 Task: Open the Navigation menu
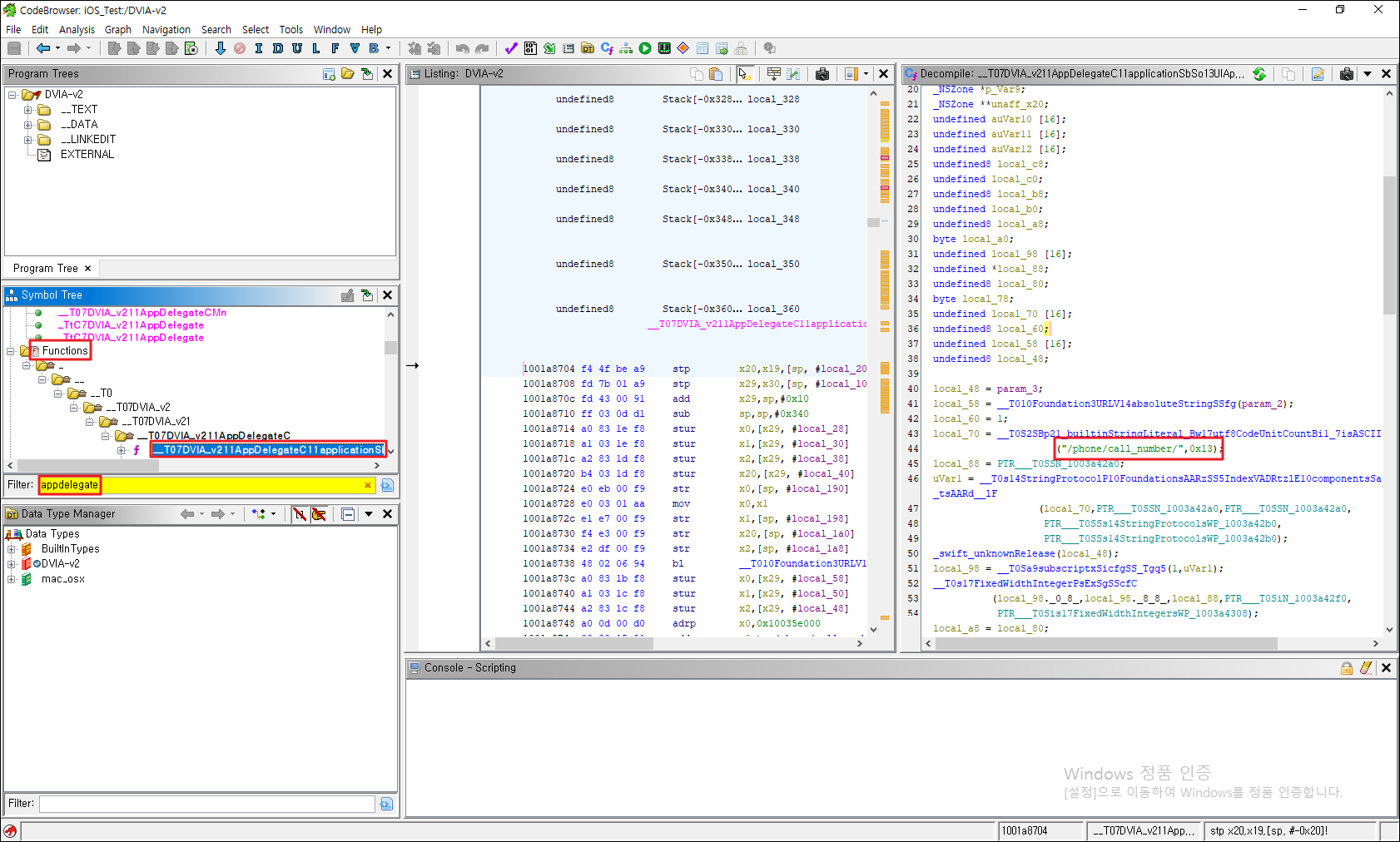click(166, 29)
